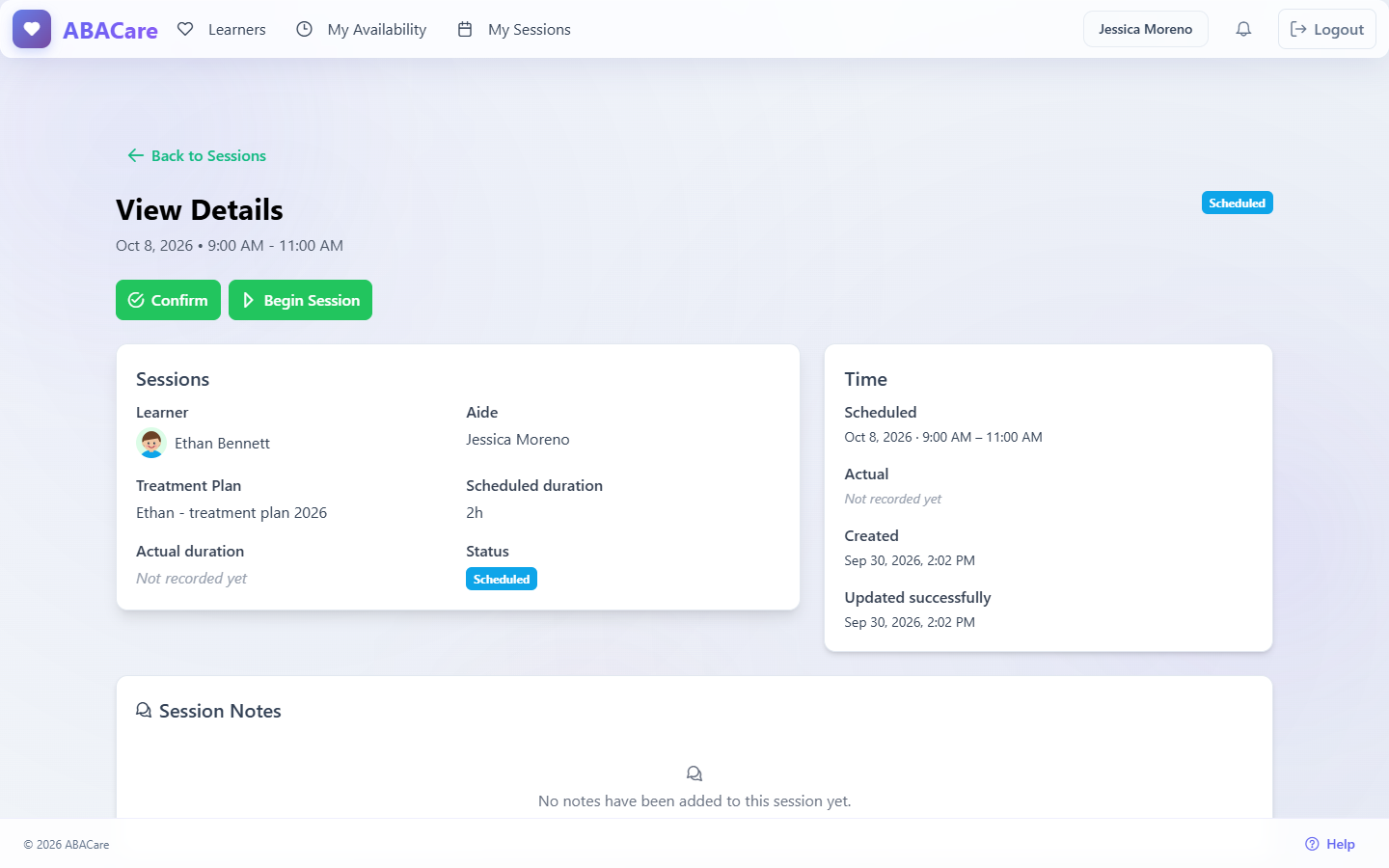Confirm the session
This screenshot has height=868, width=1389.
(168, 300)
